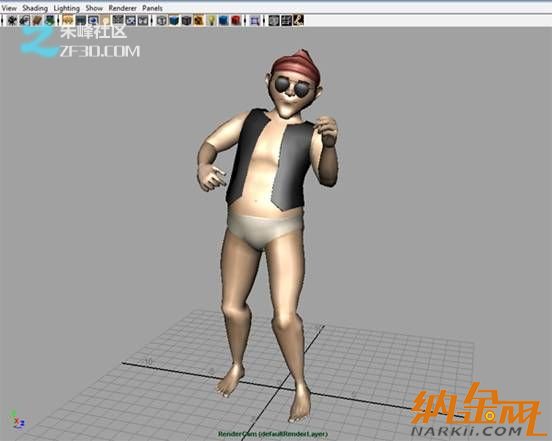Viewport: 552px width, 441px height.
Task: Open the Renderer menu
Action: [x=122, y=8]
